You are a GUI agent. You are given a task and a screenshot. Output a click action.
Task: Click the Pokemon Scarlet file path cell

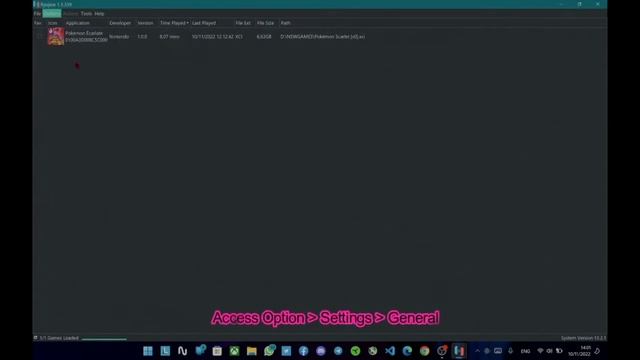tap(322, 36)
